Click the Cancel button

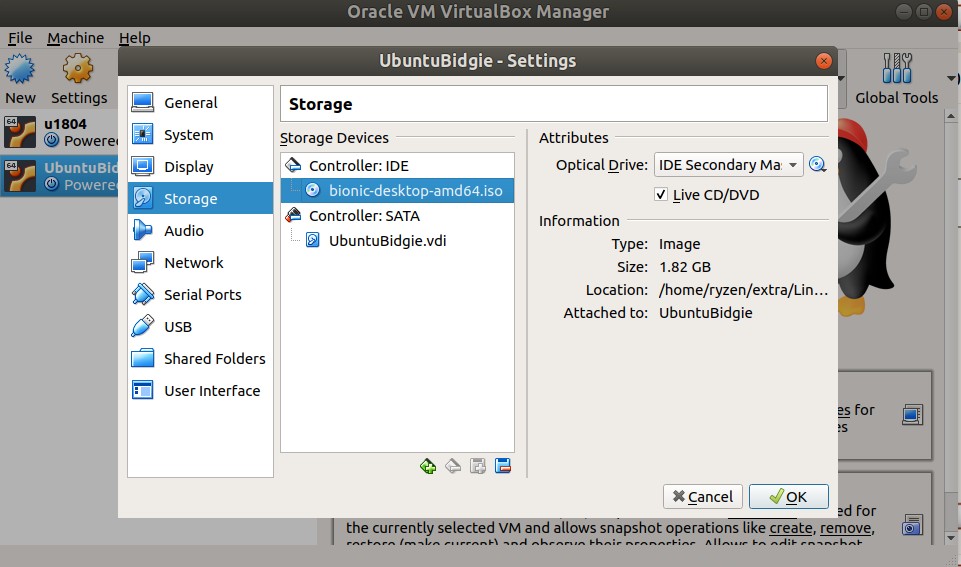point(702,497)
